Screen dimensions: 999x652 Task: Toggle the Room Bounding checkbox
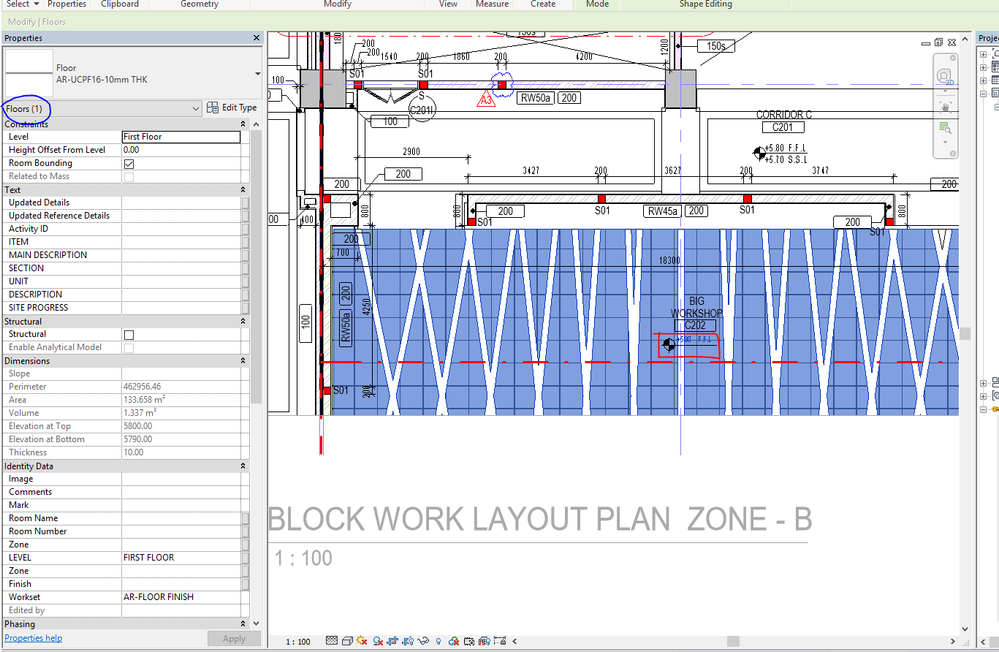pos(129,164)
